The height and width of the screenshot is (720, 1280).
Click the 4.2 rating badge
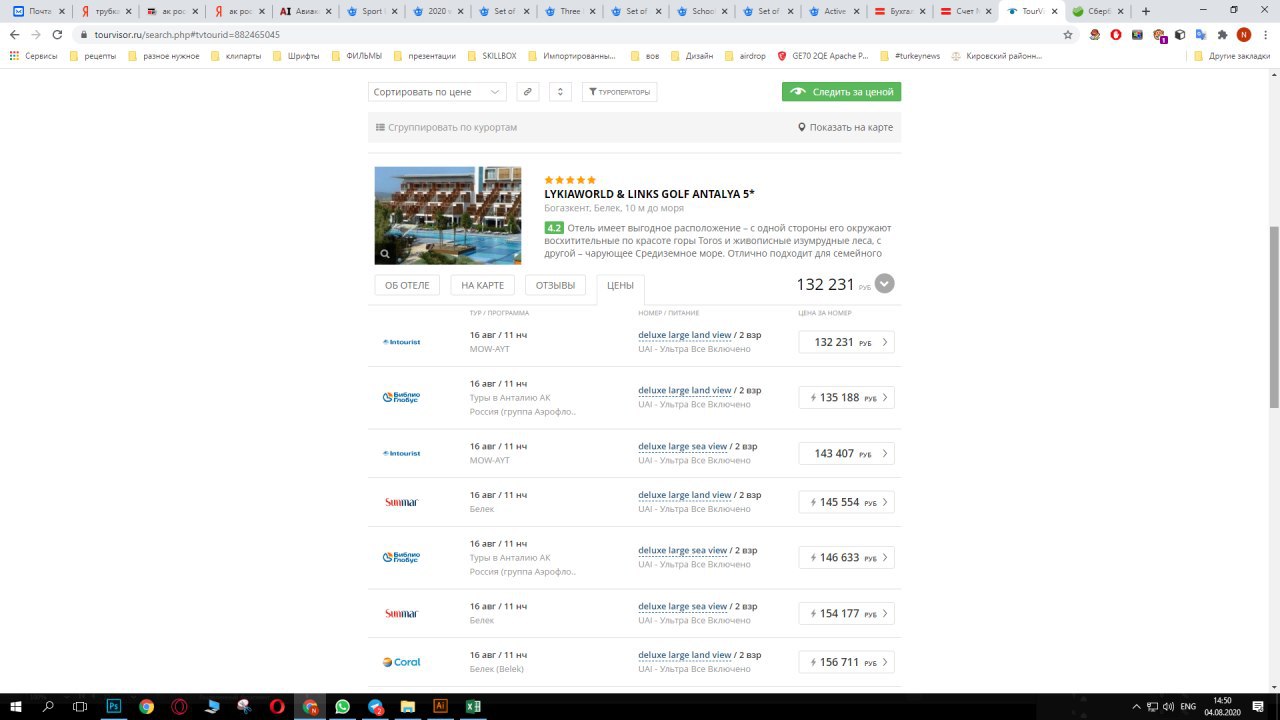554,228
